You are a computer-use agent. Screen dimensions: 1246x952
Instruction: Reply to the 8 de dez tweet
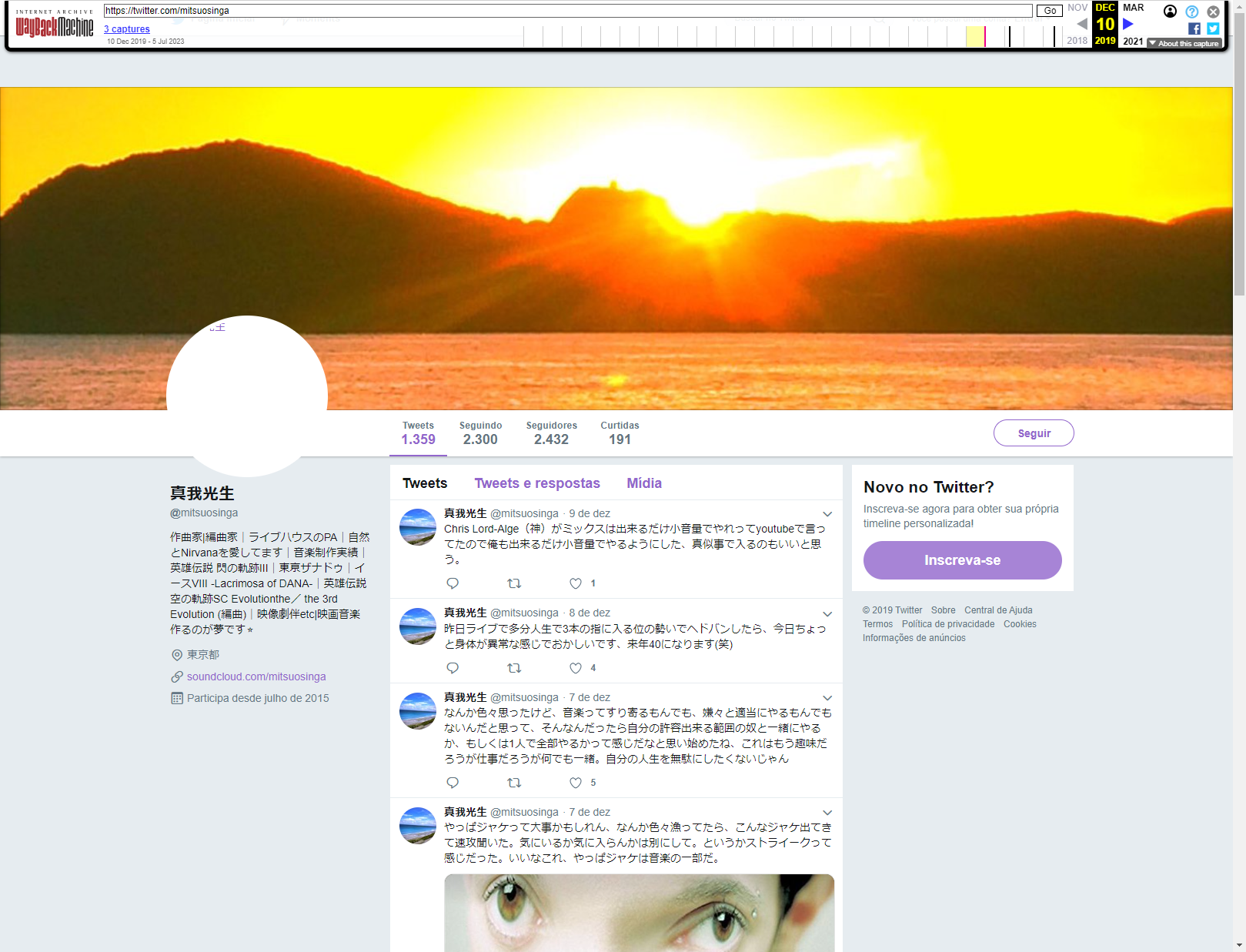453,668
